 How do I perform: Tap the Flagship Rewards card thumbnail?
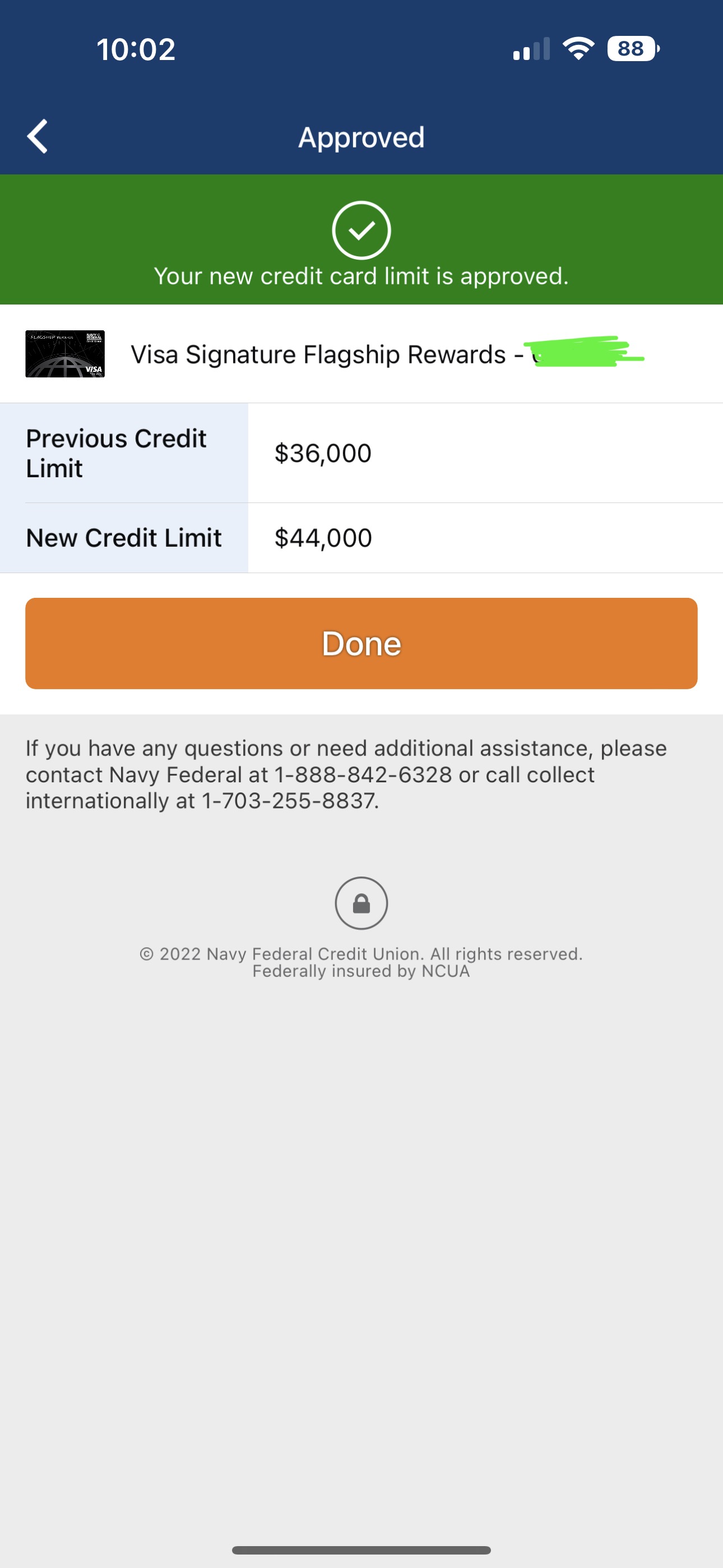coord(65,354)
